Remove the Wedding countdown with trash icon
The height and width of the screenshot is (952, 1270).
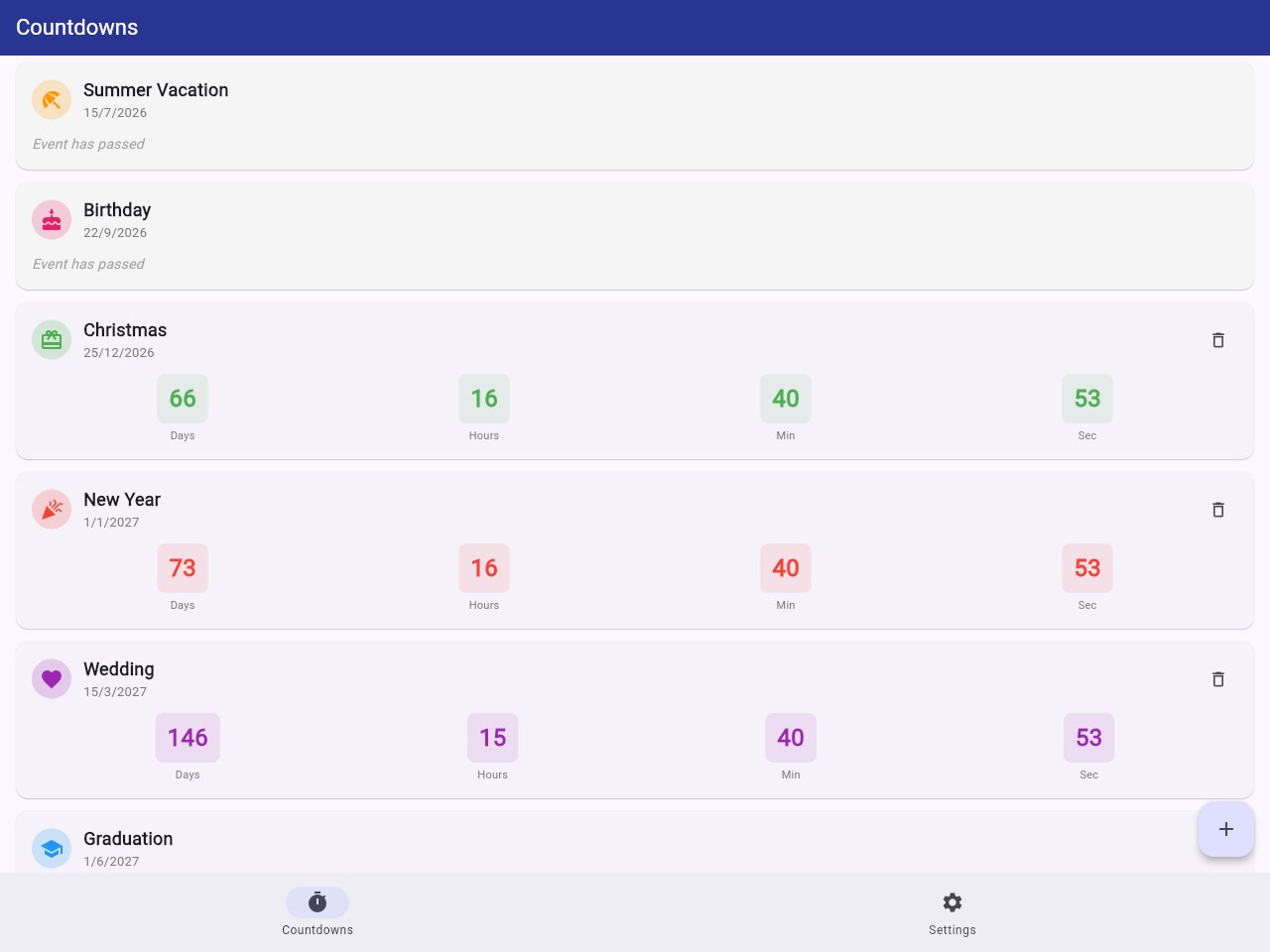(x=1218, y=679)
